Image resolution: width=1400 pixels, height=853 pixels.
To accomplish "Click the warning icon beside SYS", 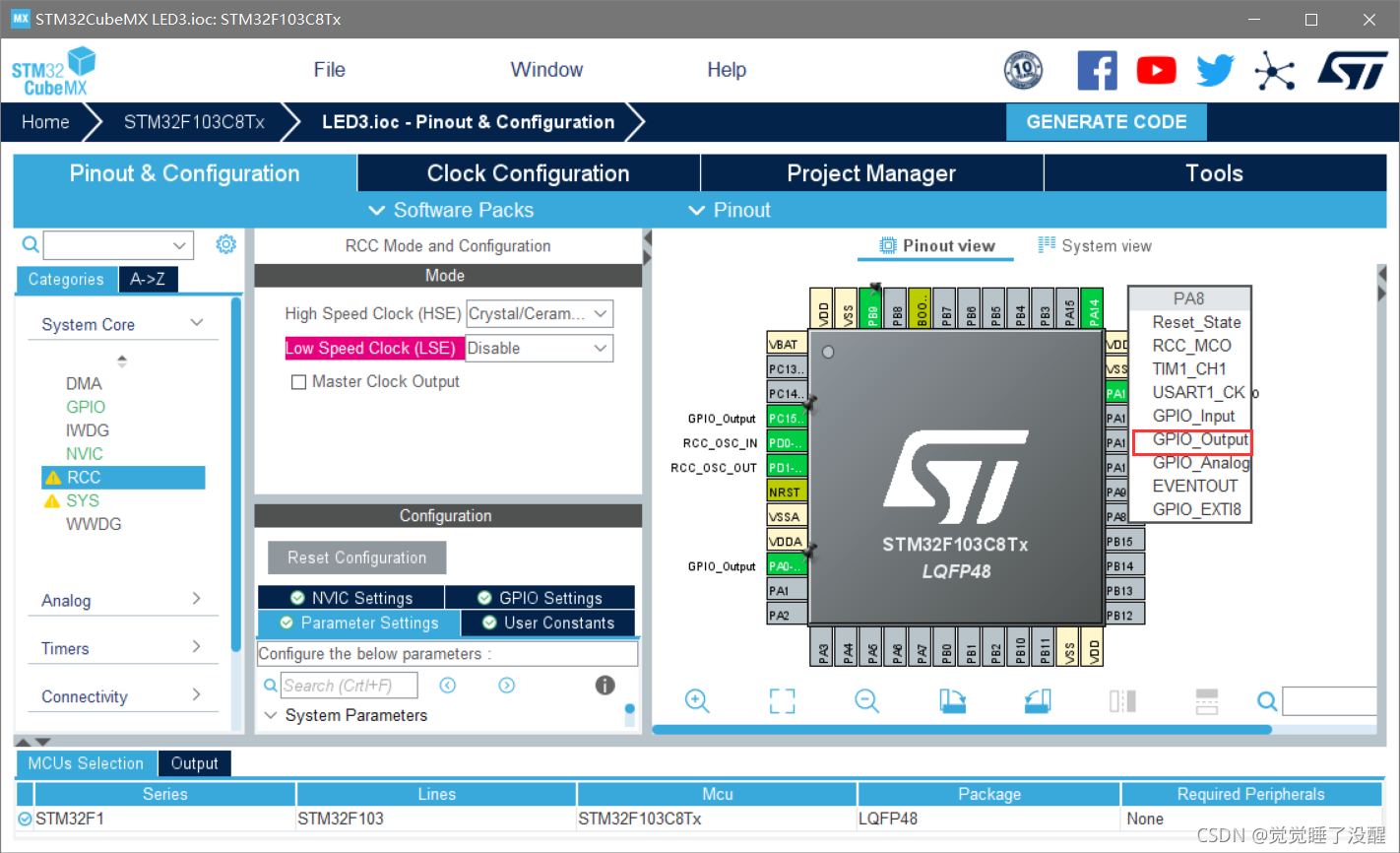I will tap(53, 501).
